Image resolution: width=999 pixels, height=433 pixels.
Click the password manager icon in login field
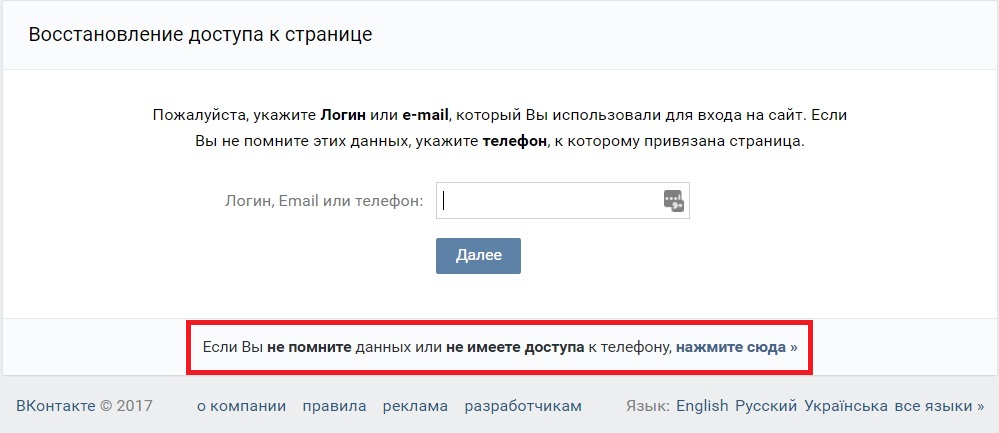[673, 201]
